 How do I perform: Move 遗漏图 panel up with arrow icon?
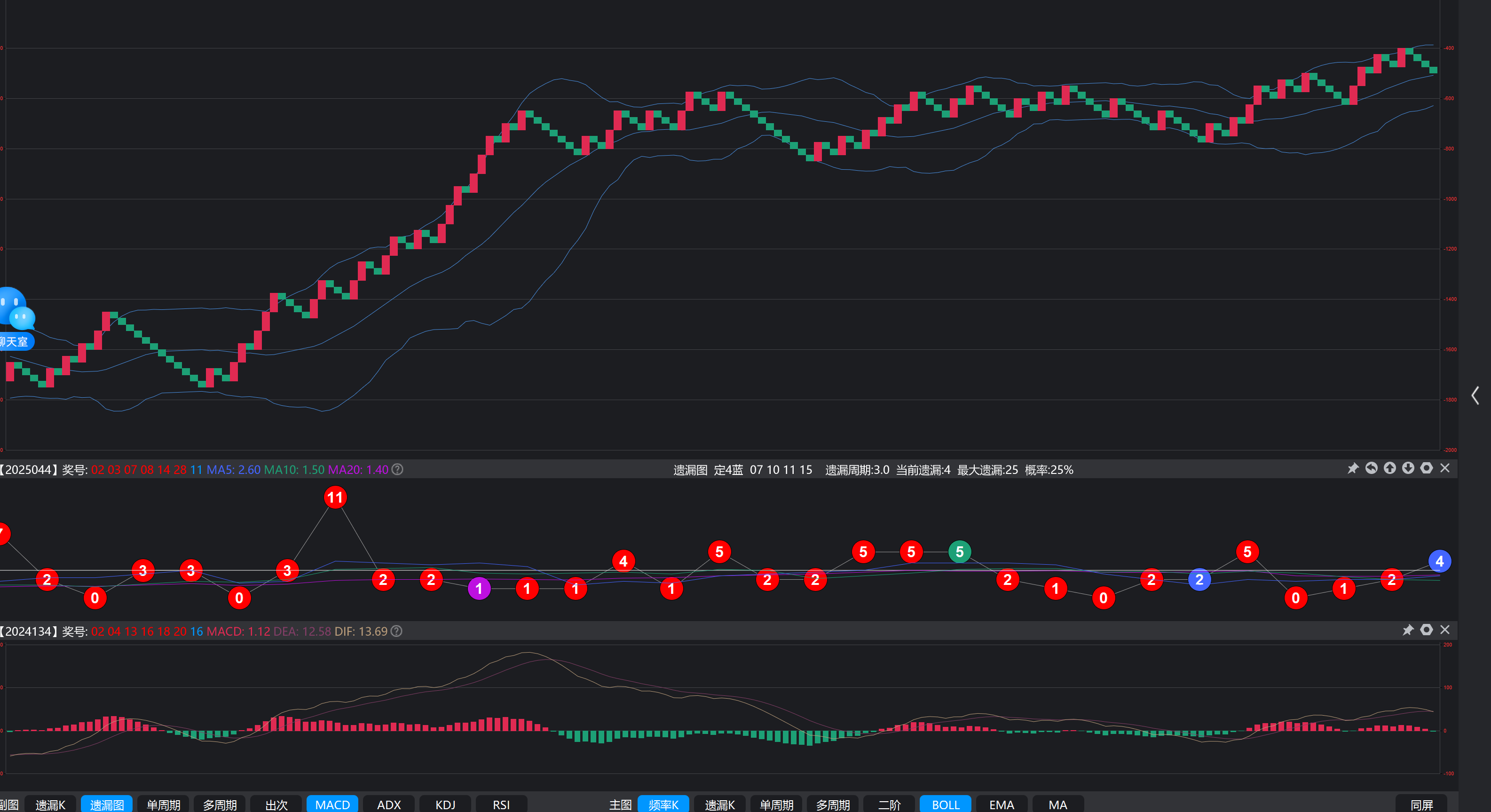[x=1390, y=468]
